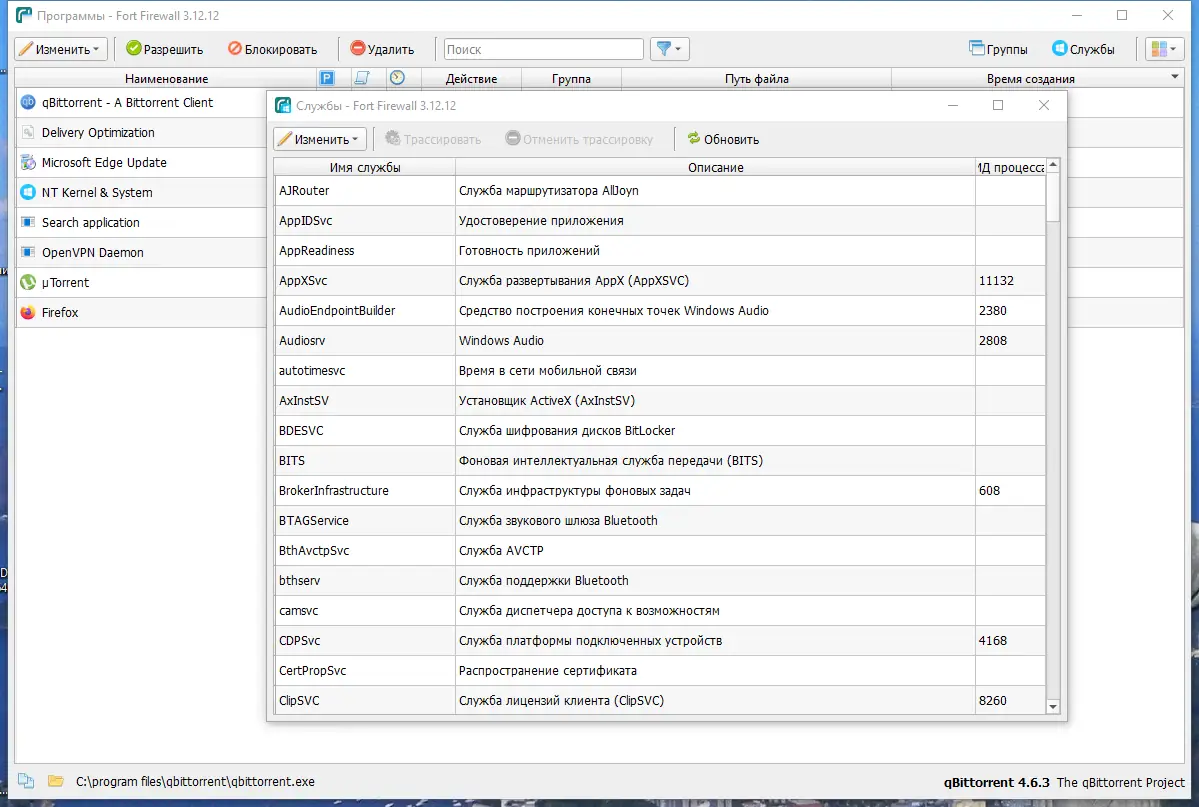The image size is (1199, 807).
Task: Sort by Наименование column header
Action: point(166,79)
